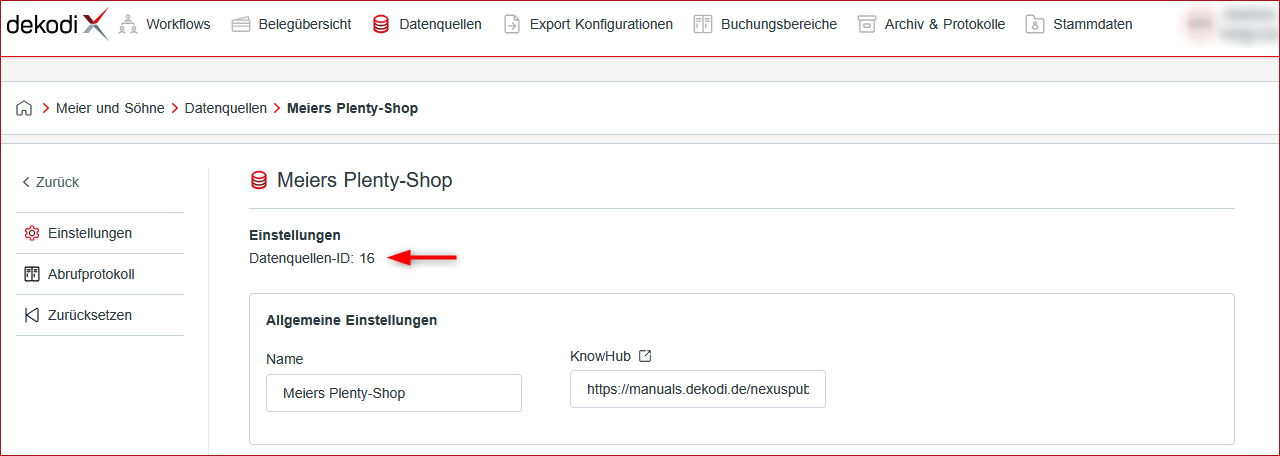The height and width of the screenshot is (456, 1280).
Task: Go to Meier und Söhne breadcrumb
Action: 110,108
